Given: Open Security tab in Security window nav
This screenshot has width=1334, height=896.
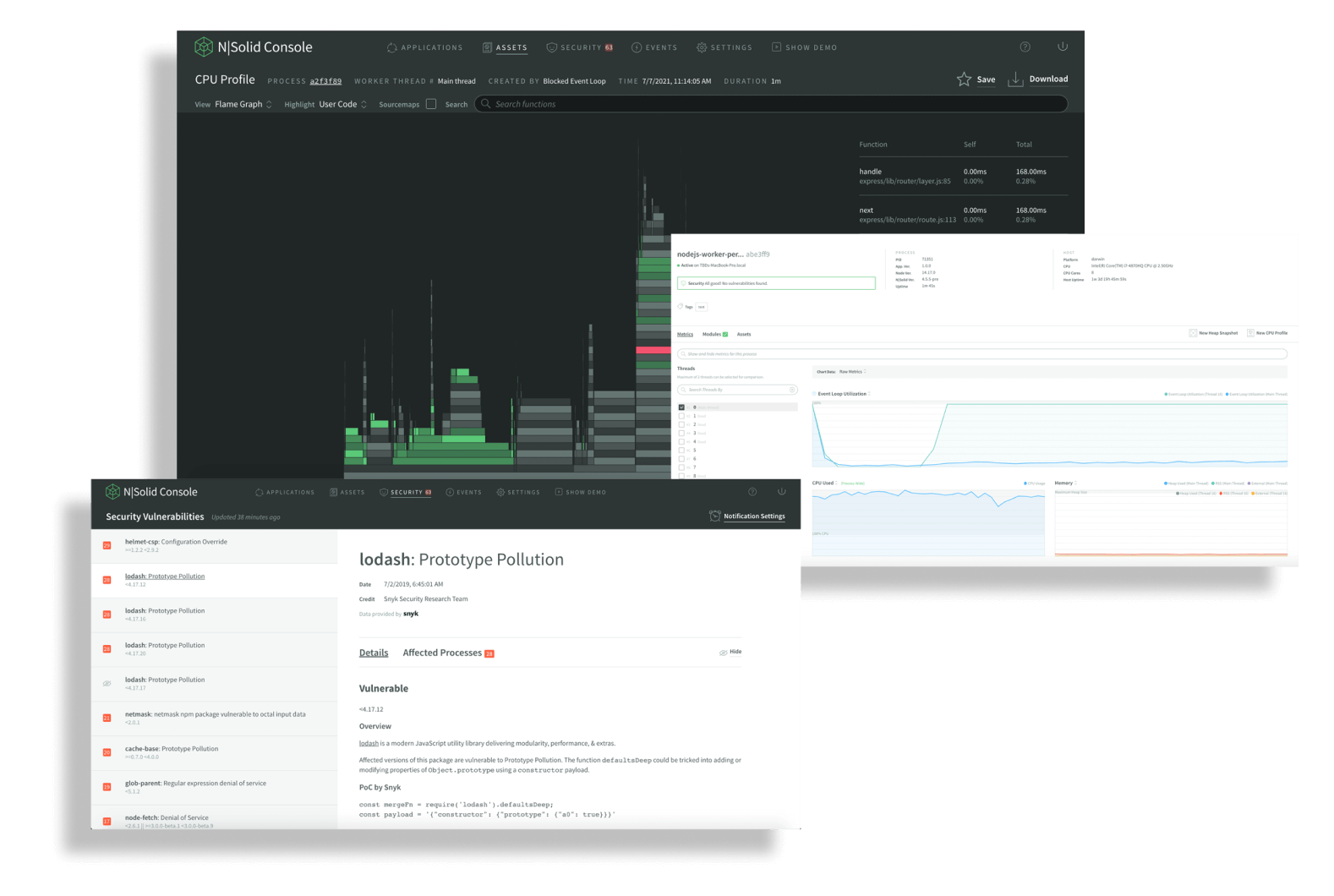Looking at the screenshot, I should point(406,492).
